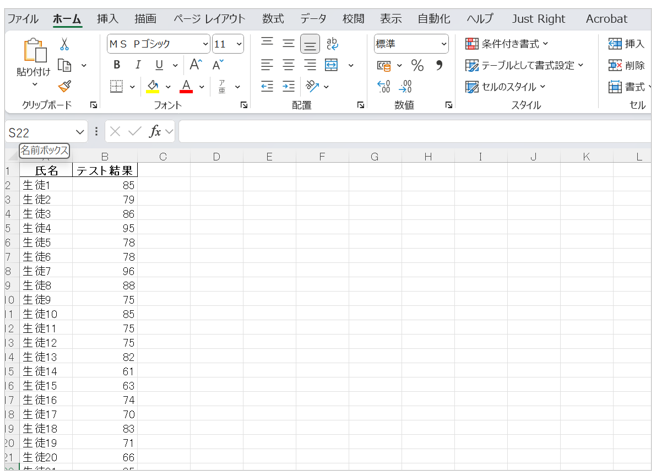
Task: Toggle bottom align button
Action: [310, 44]
